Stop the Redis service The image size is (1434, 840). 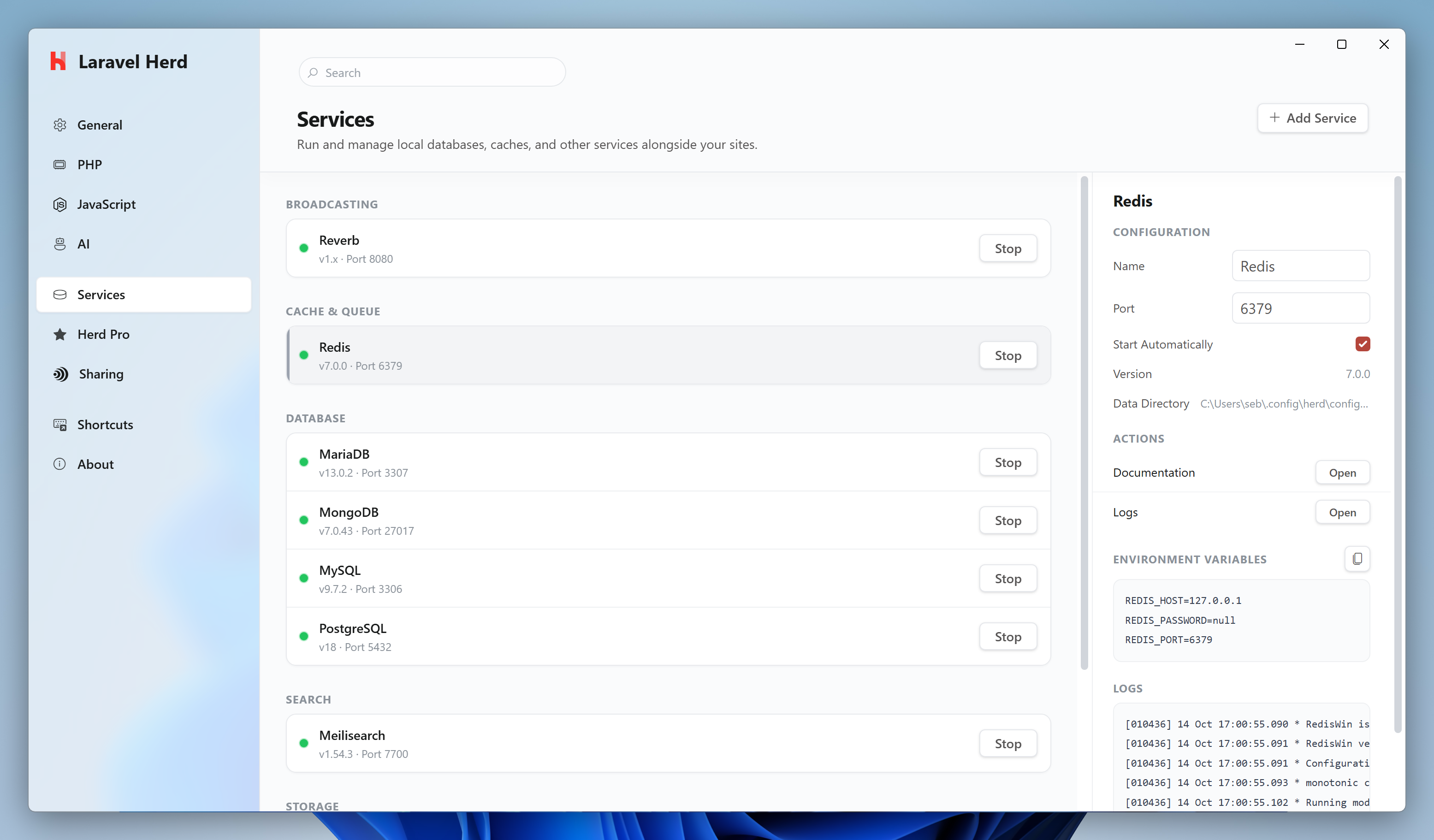coord(1008,355)
